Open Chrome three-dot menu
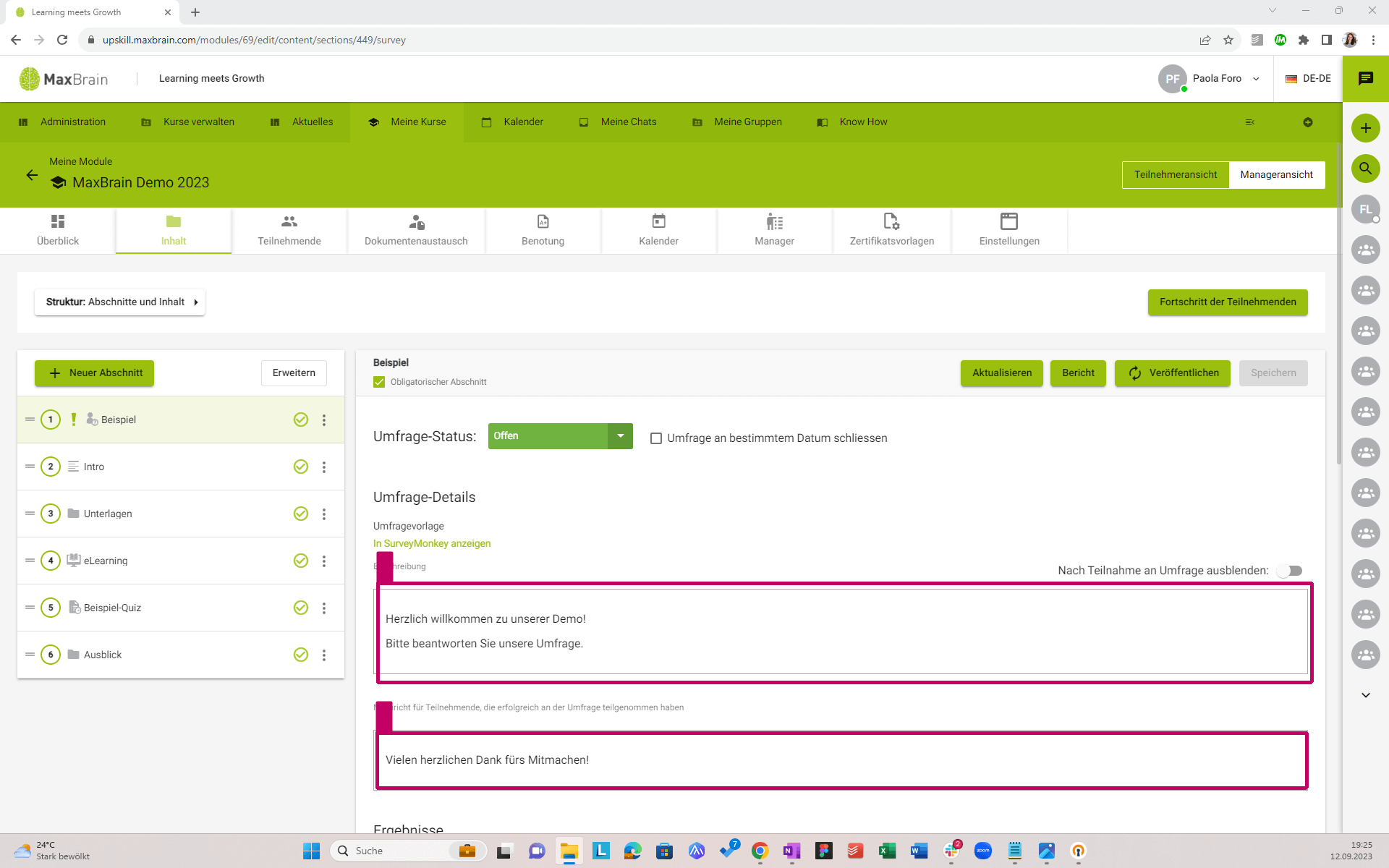This screenshot has height=868, width=1389. pyautogui.click(x=1373, y=40)
